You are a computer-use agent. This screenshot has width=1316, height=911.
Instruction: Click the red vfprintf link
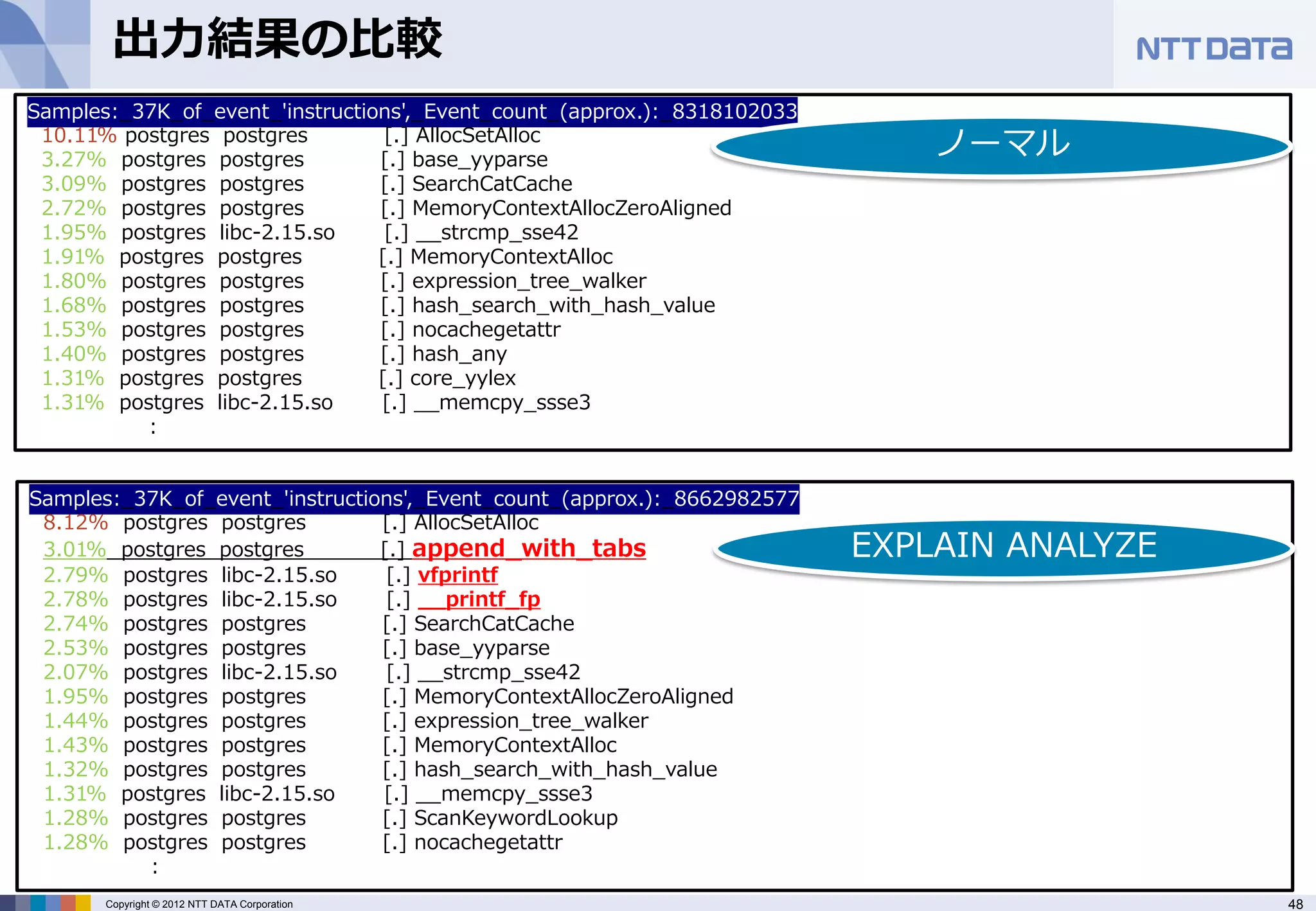458,574
